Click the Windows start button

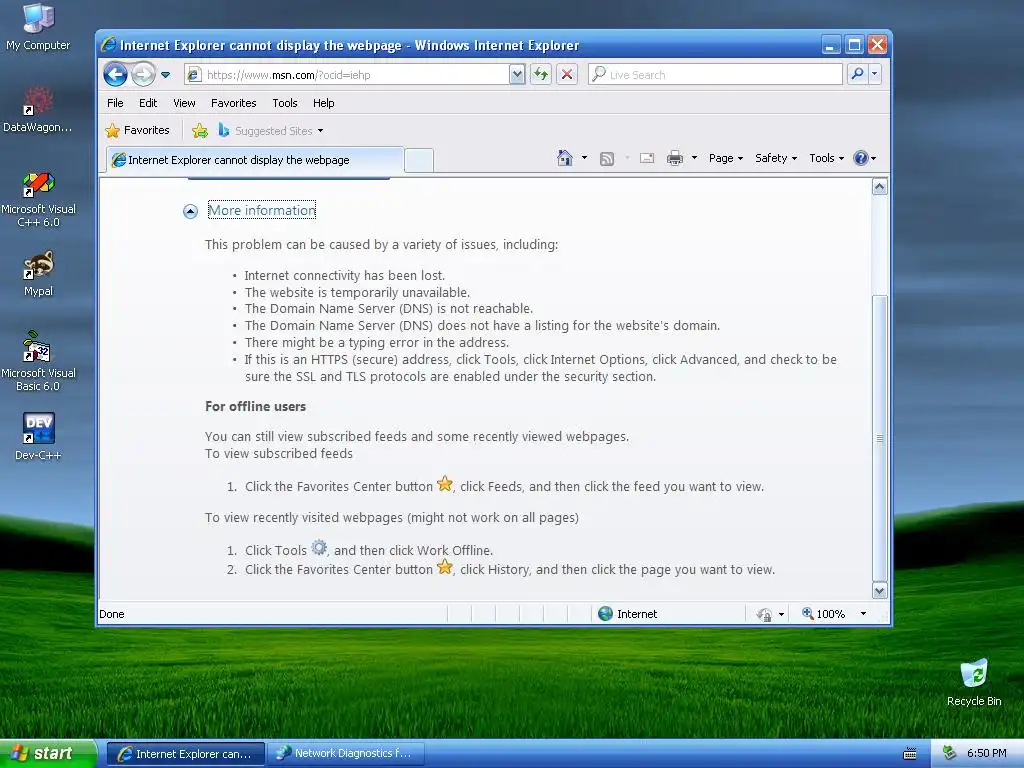click(x=48, y=754)
